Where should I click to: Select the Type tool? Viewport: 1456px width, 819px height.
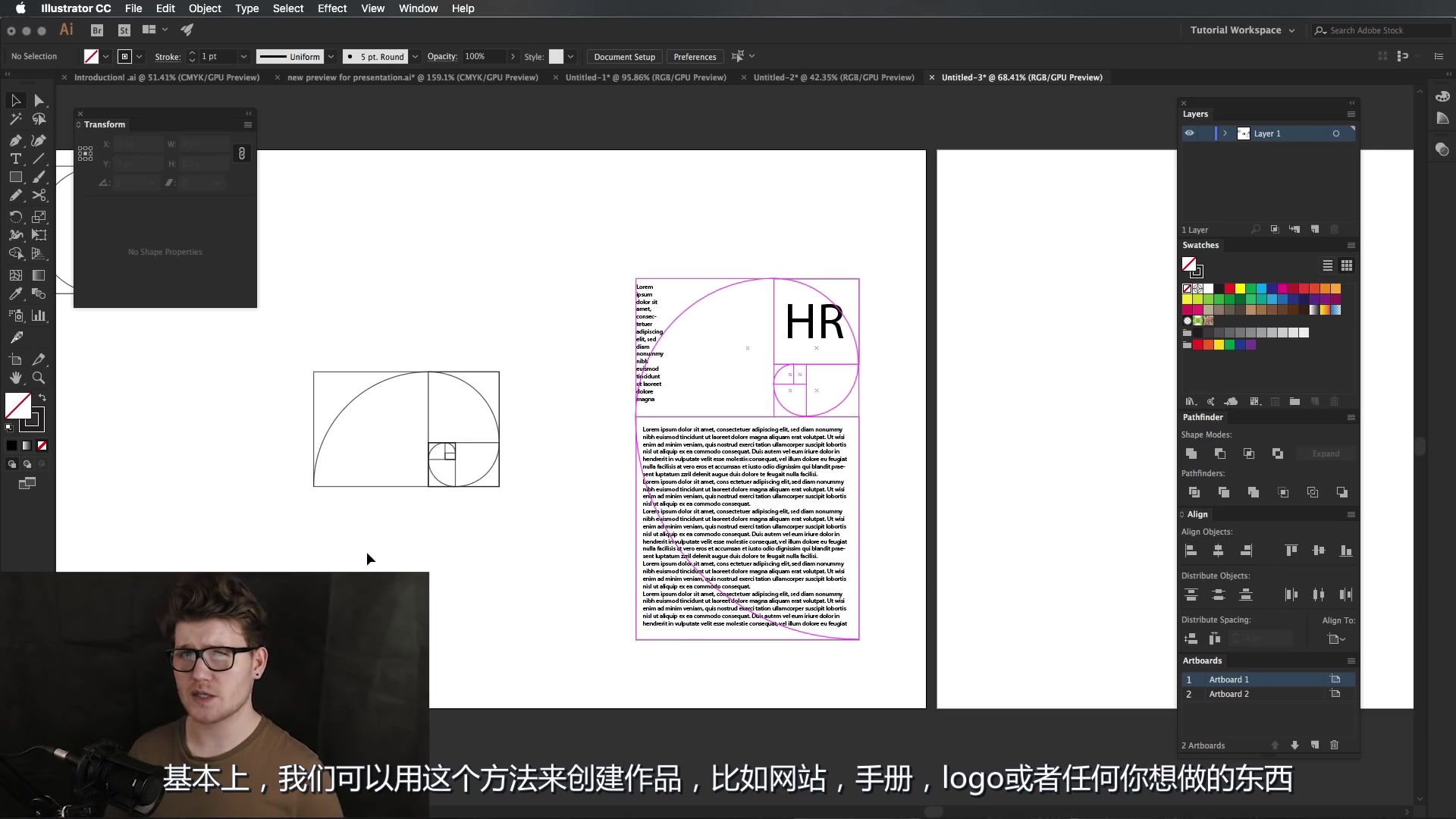[15, 158]
